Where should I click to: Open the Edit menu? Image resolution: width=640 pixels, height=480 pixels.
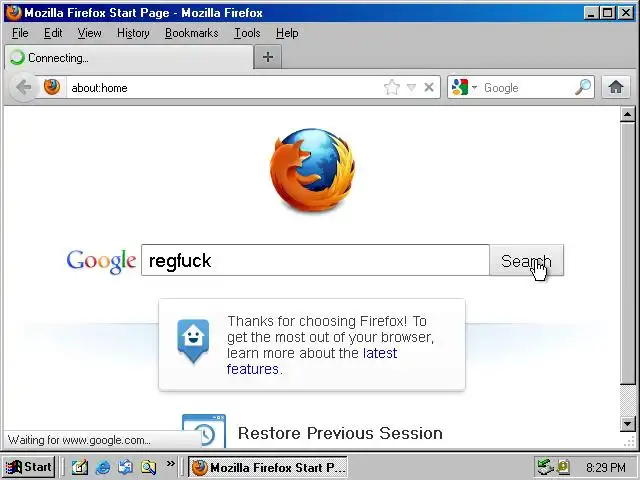[53, 33]
